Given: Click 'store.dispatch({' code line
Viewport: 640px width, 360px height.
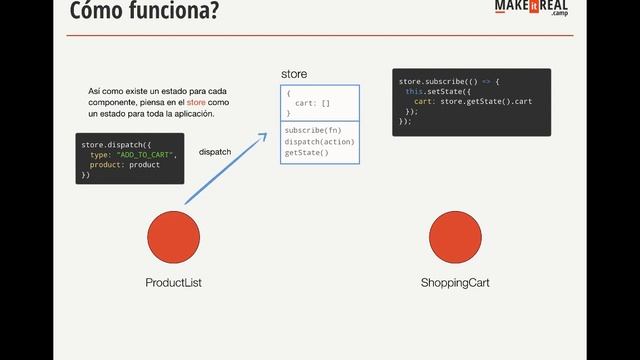Looking at the screenshot, I should pyautogui.click(x=116, y=145).
